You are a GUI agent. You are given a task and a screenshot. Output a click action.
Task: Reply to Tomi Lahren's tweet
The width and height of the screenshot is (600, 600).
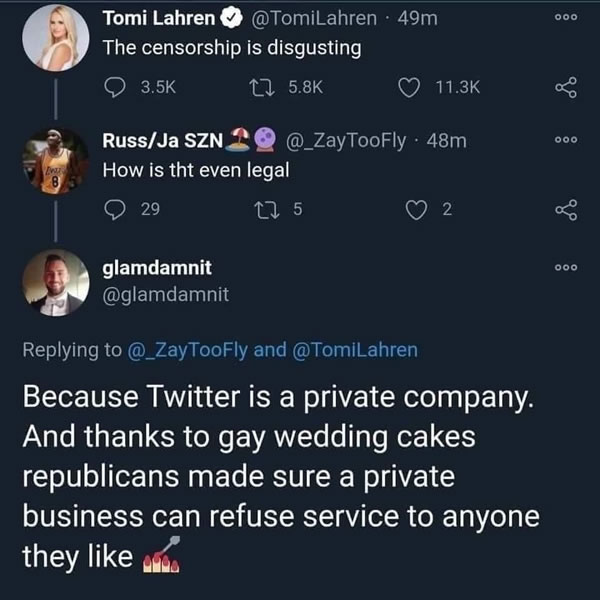point(114,88)
